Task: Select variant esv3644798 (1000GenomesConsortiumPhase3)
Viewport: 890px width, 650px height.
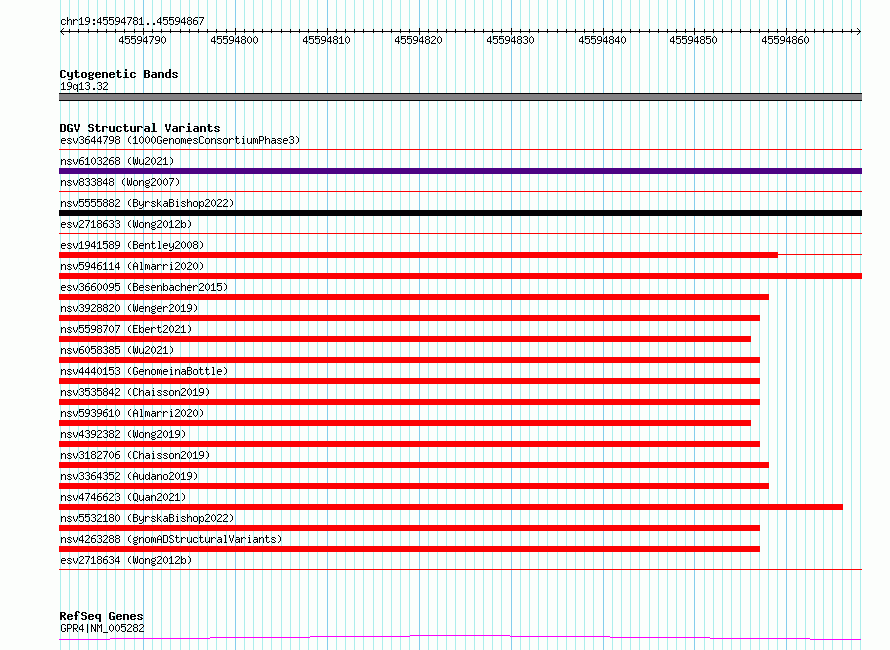Action: pos(180,140)
